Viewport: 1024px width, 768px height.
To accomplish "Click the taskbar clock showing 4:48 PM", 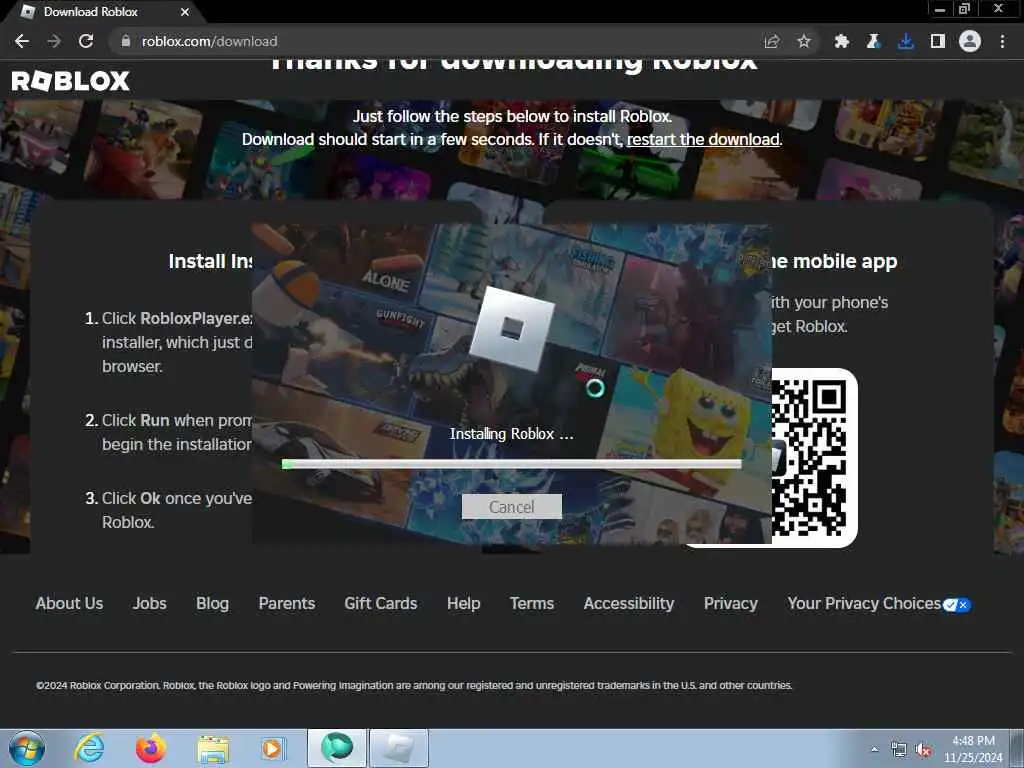I will pos(973,749).
